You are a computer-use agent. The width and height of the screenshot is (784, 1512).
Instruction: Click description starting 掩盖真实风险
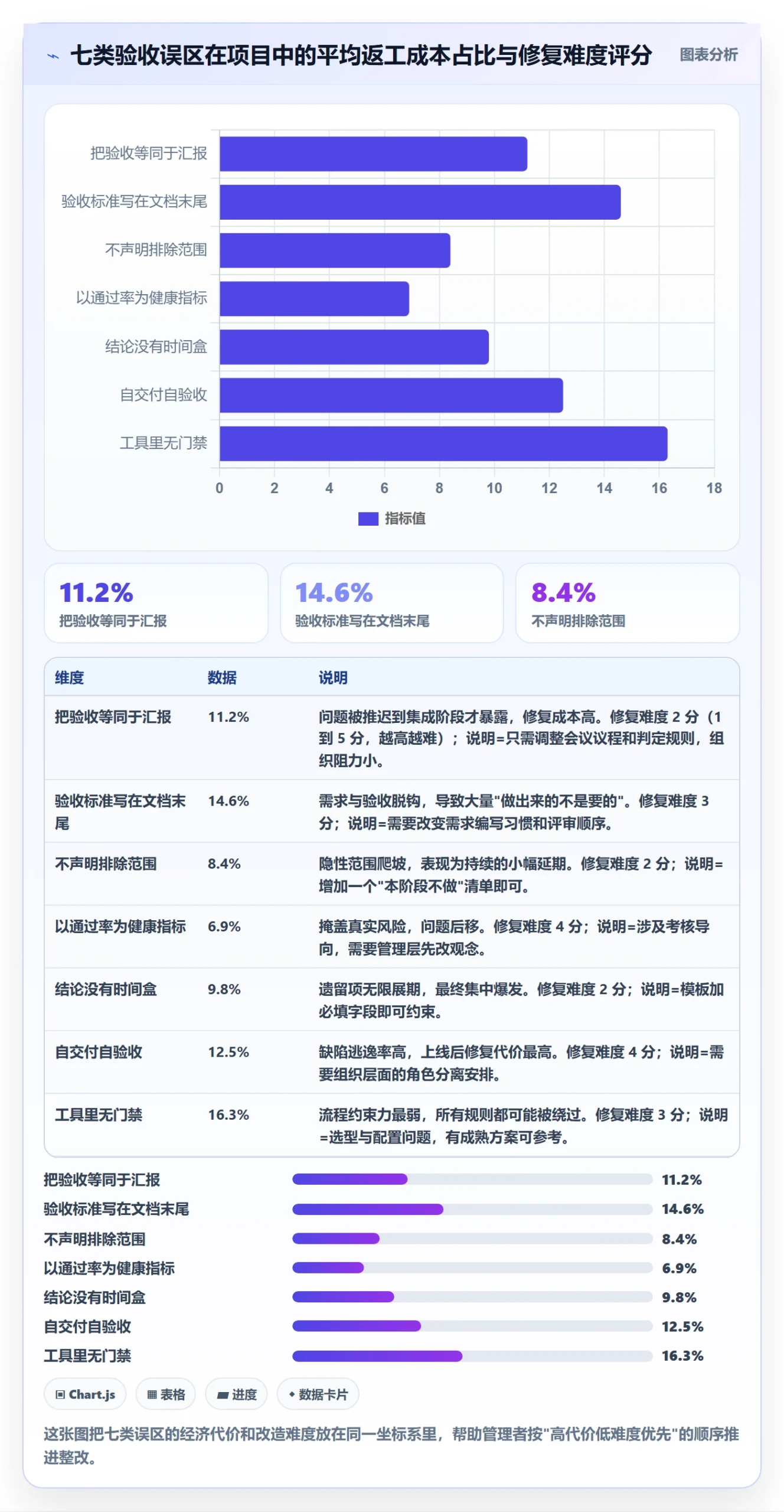click(x=514, y=937)
